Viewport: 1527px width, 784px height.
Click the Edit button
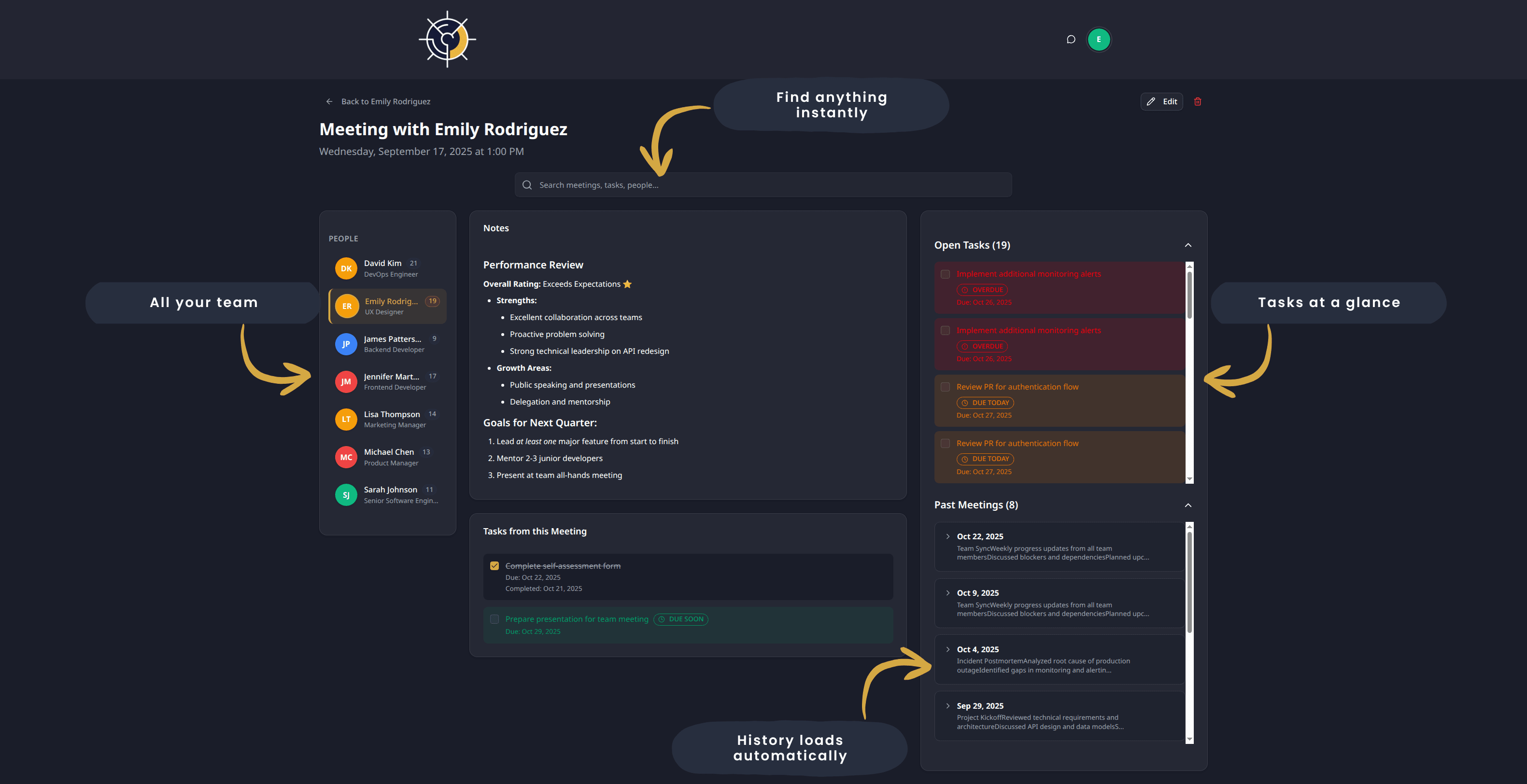[x=1161, y=101]
